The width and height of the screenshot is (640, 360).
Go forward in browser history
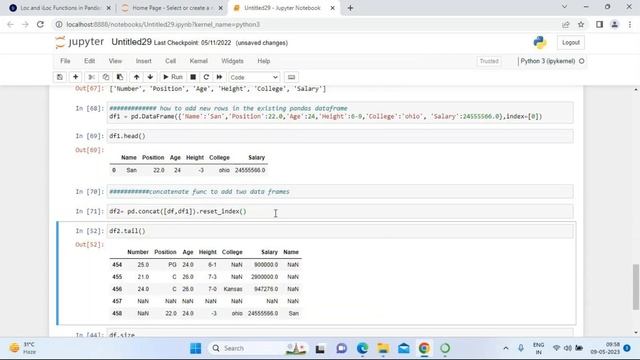point(25,24)
